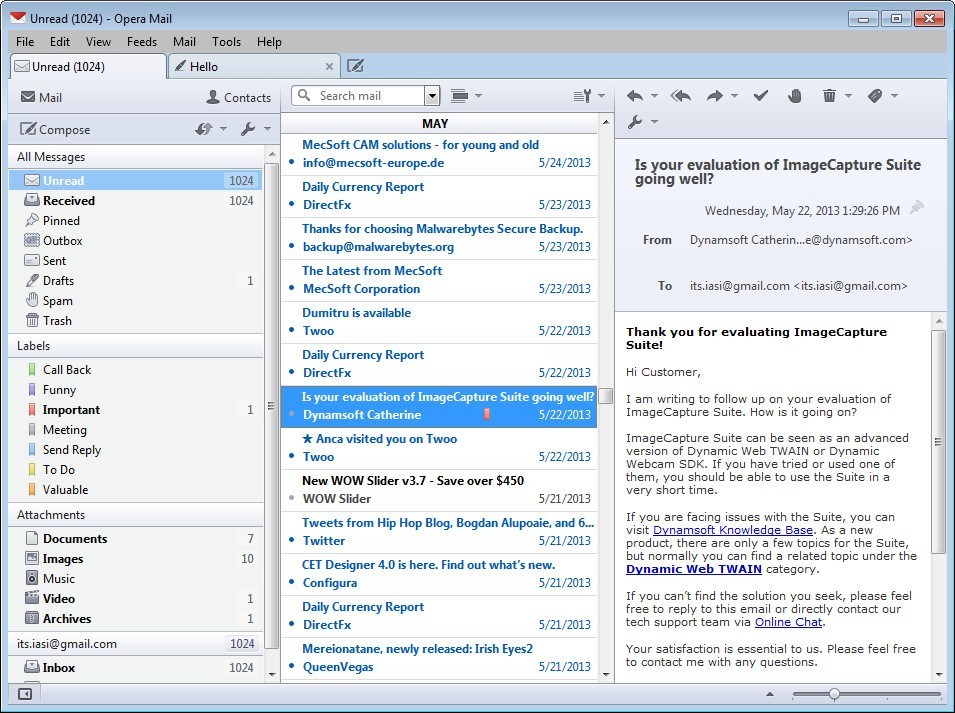955x713 pixels.
Task: Click the check/send mail sync icon
Action: pyautogui.click(x=203, y=129)
